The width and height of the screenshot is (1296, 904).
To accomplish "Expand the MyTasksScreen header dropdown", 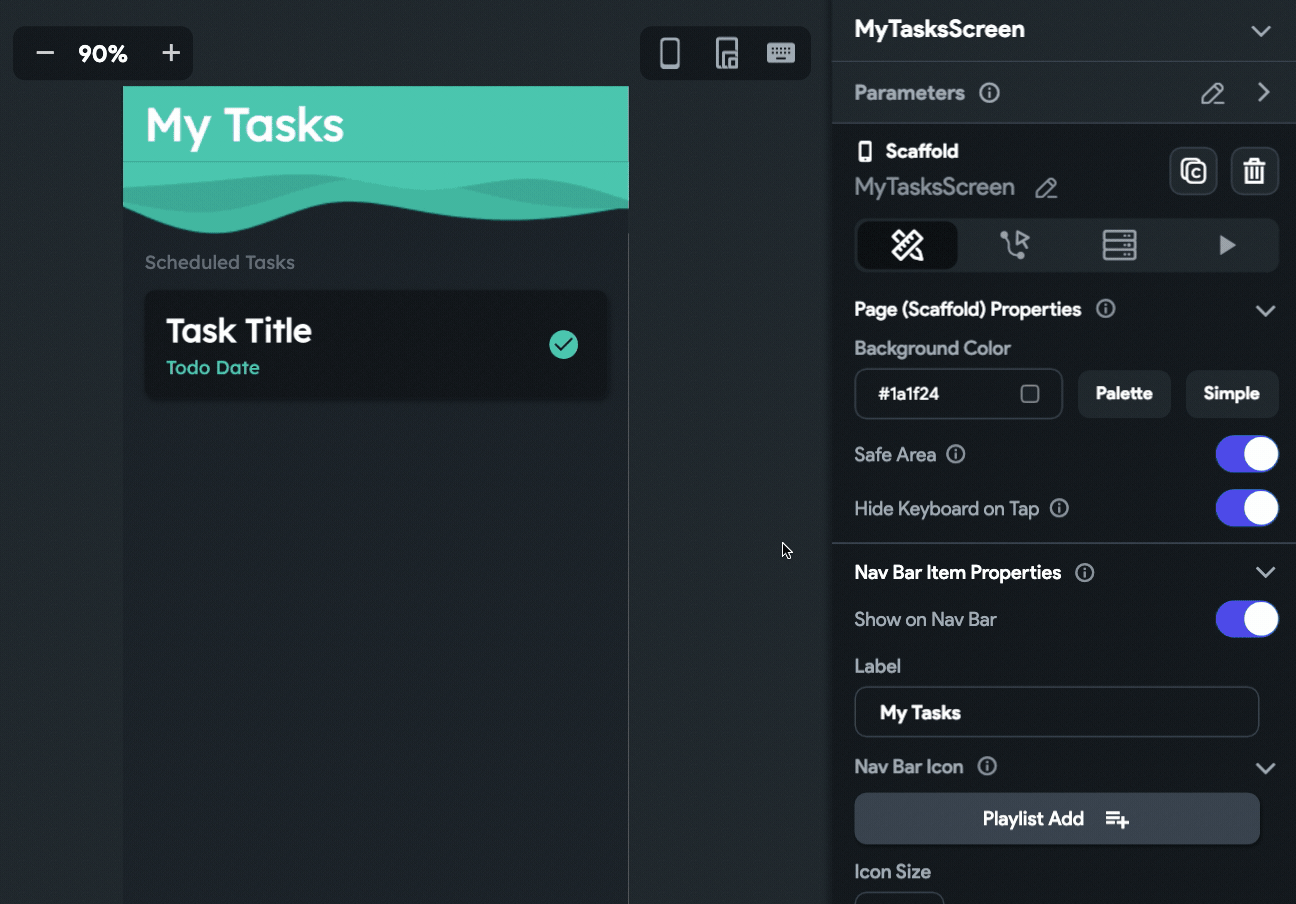I will (1261, 30).
